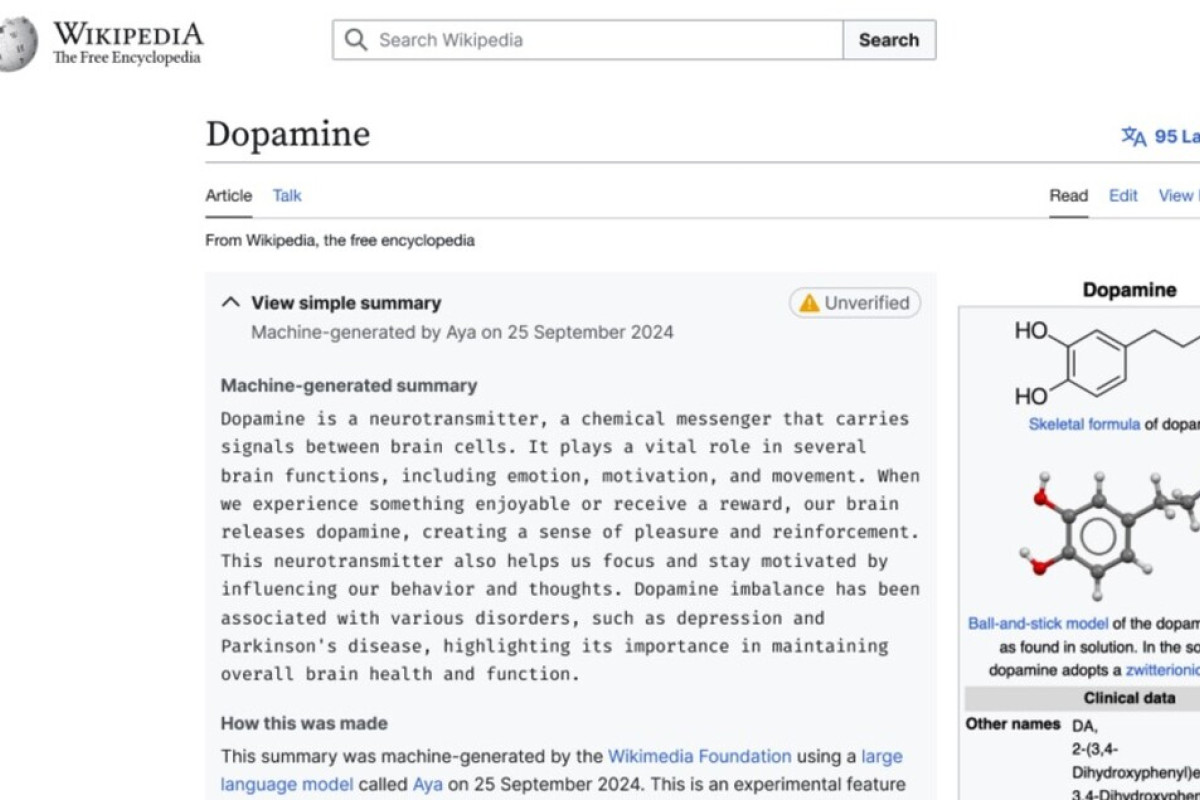Select the Edit tab
This screenshot has width=1200, height=800.
1123,195
